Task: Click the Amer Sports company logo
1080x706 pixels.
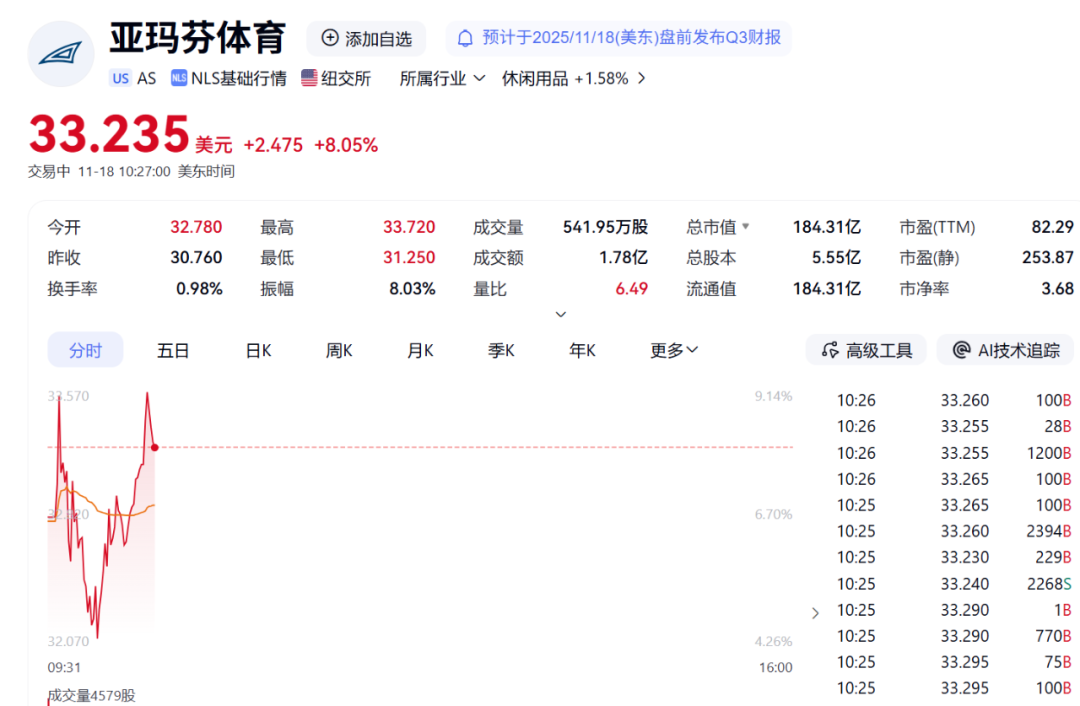Action: coord(61,53)
